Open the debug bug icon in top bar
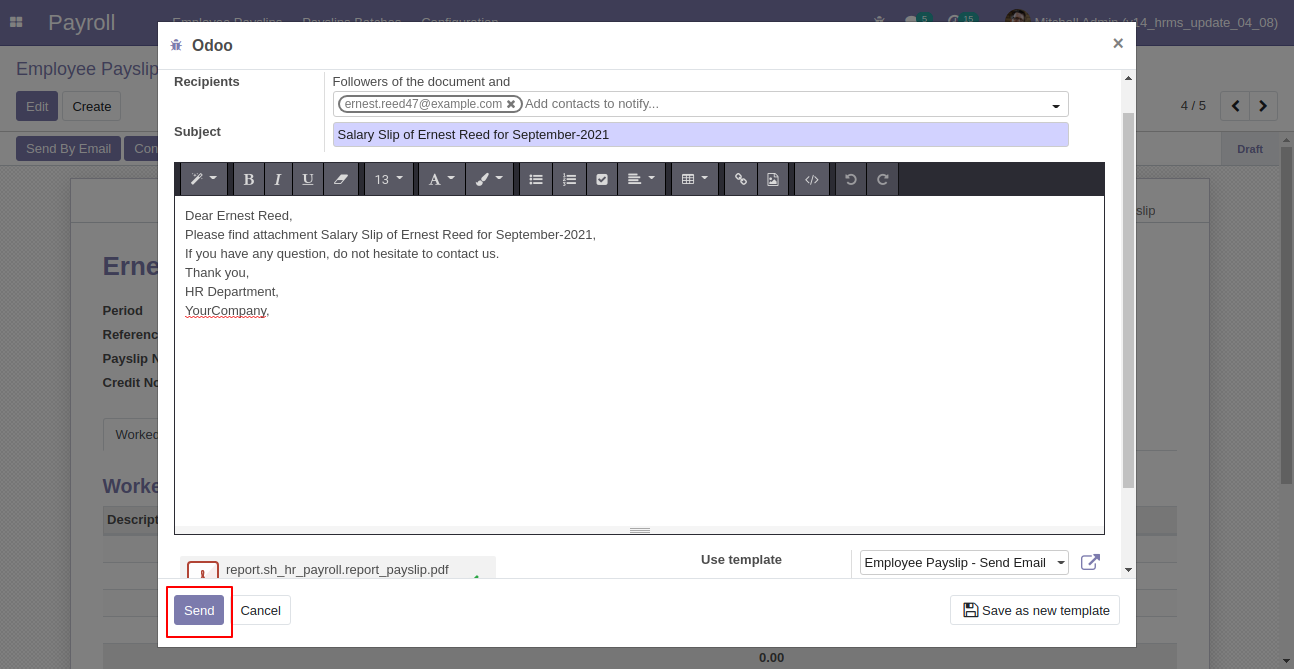Screen dimensions: 1294x669 (x=880, y=21)
